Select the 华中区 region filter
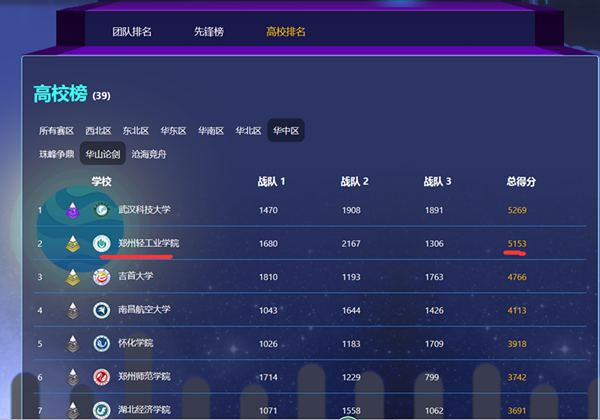The height and width of the screenshot is (420, 600). (x=286, y=131)
